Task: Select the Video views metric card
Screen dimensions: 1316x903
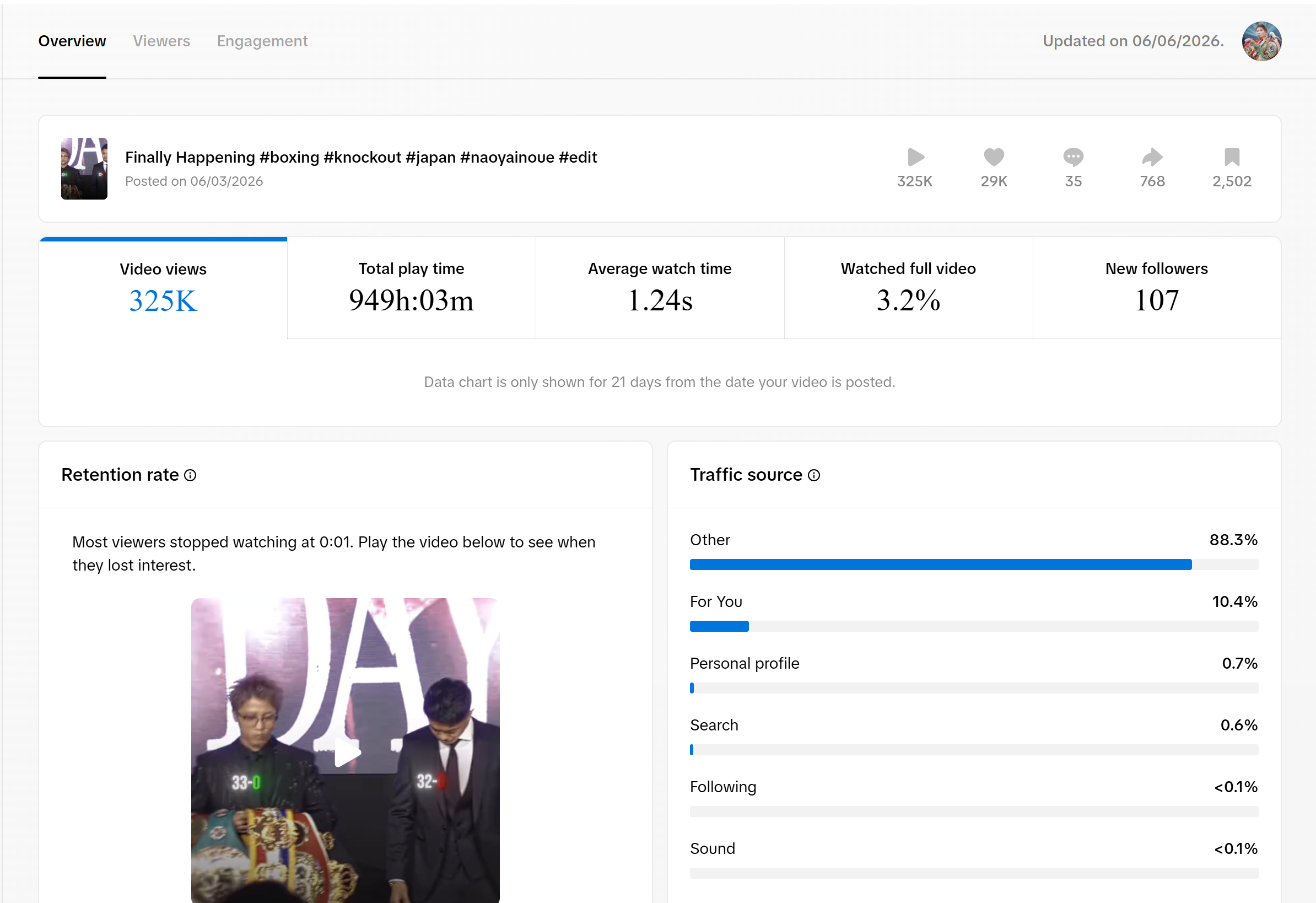Action: 163,289
